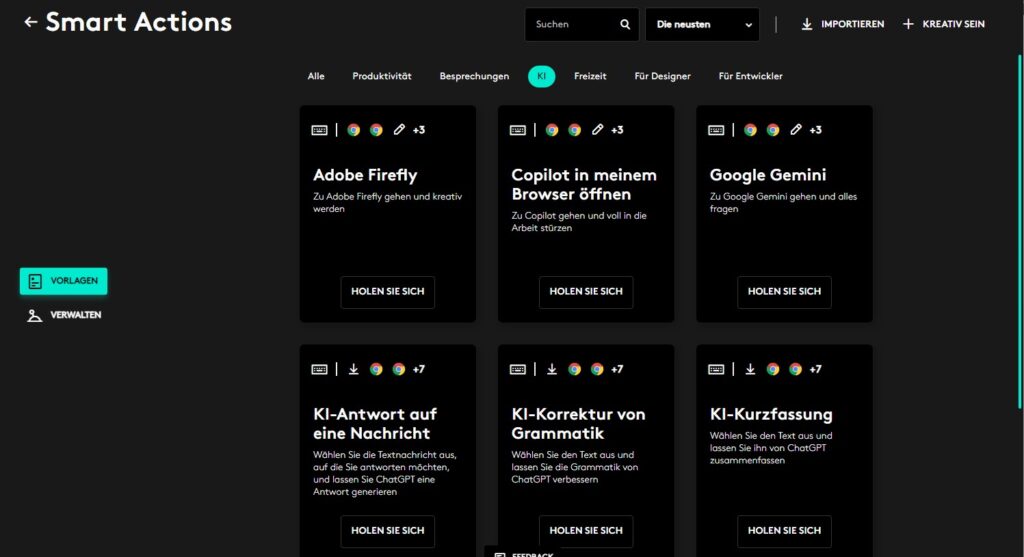Click +7 more indicator on KI-Kurzfassung card
The width and height of the screenshot is (1024, 557).
tap(816, 370)
